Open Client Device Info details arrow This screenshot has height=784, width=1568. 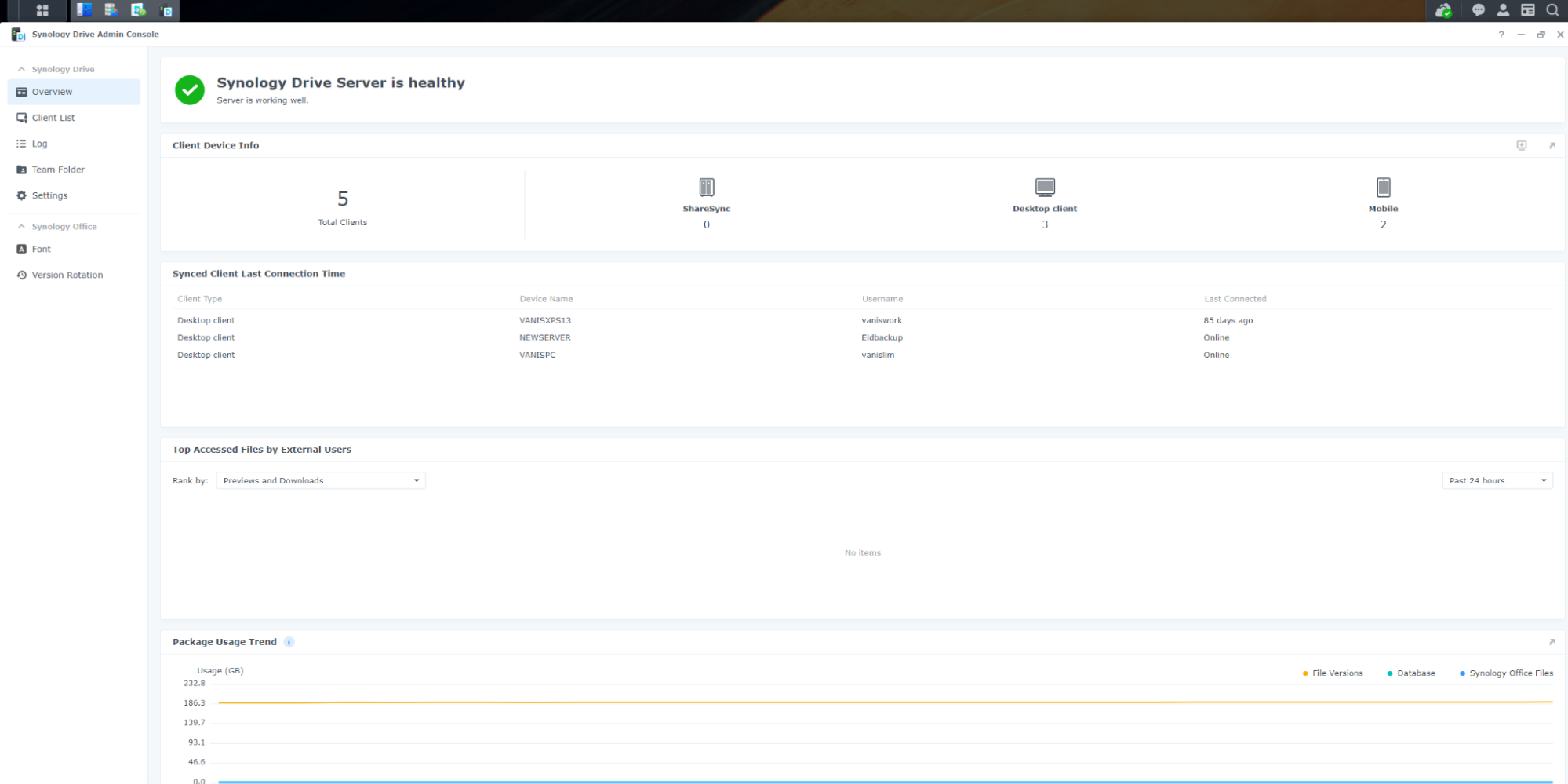pos(1552,145)
